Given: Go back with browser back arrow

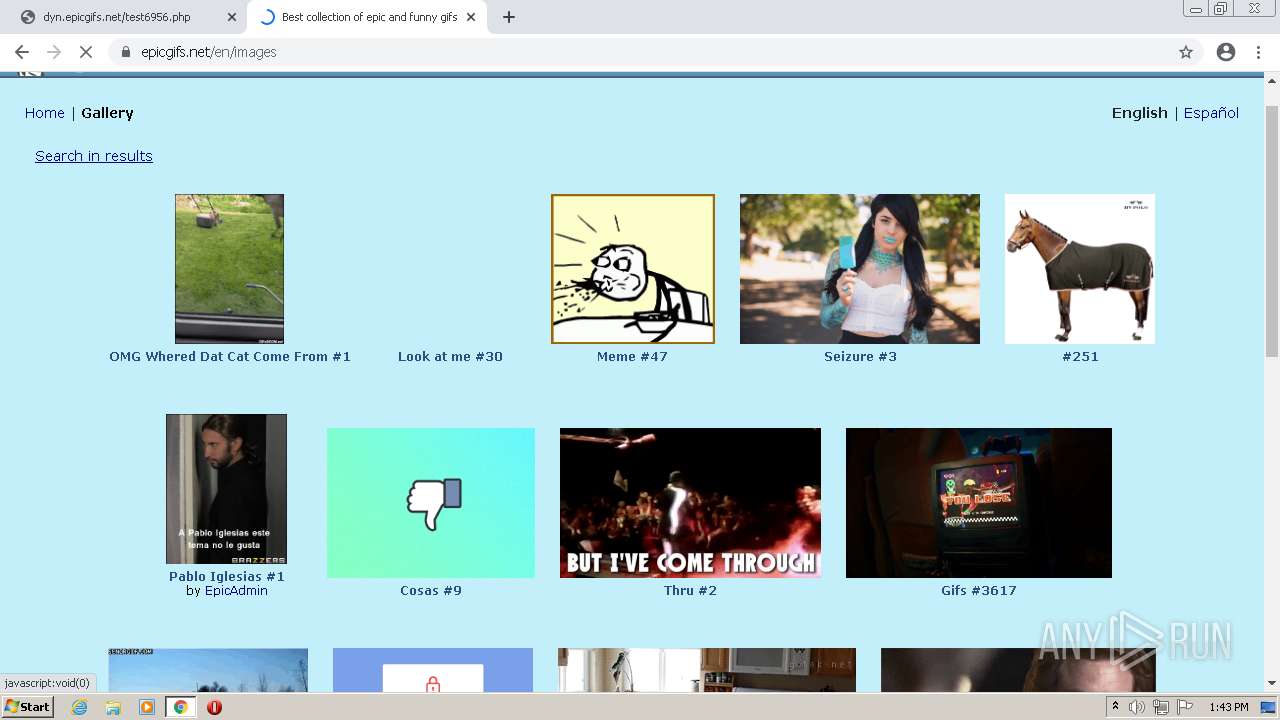Looking at the screenshot, I should 22,52.
